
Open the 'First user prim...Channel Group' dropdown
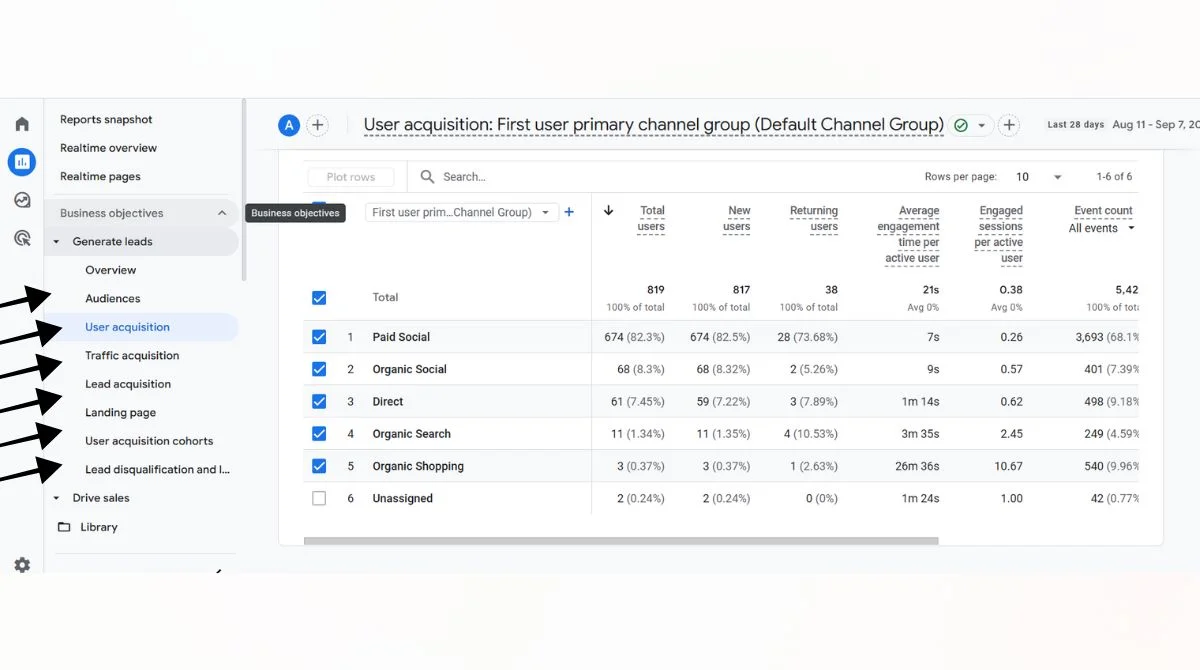point(462,212)
